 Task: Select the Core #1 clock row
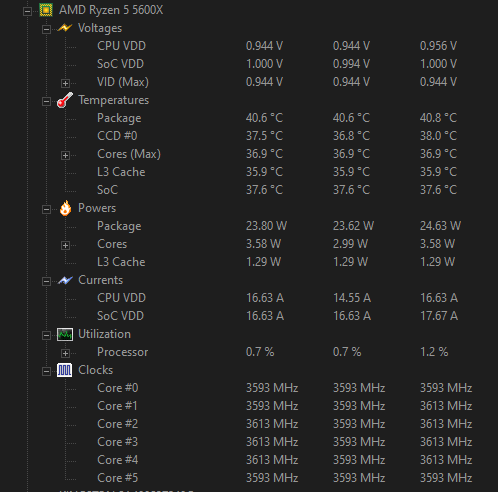pyautogui.click(x=117, y=406)
